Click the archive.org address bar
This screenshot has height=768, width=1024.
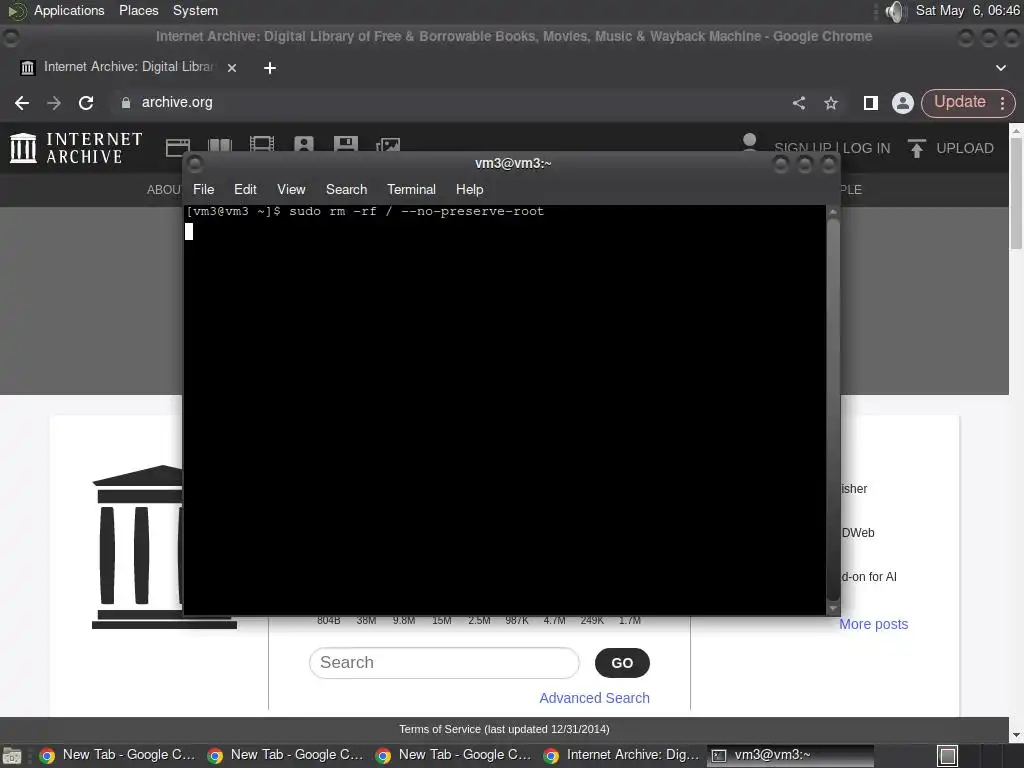coord(451,103)
